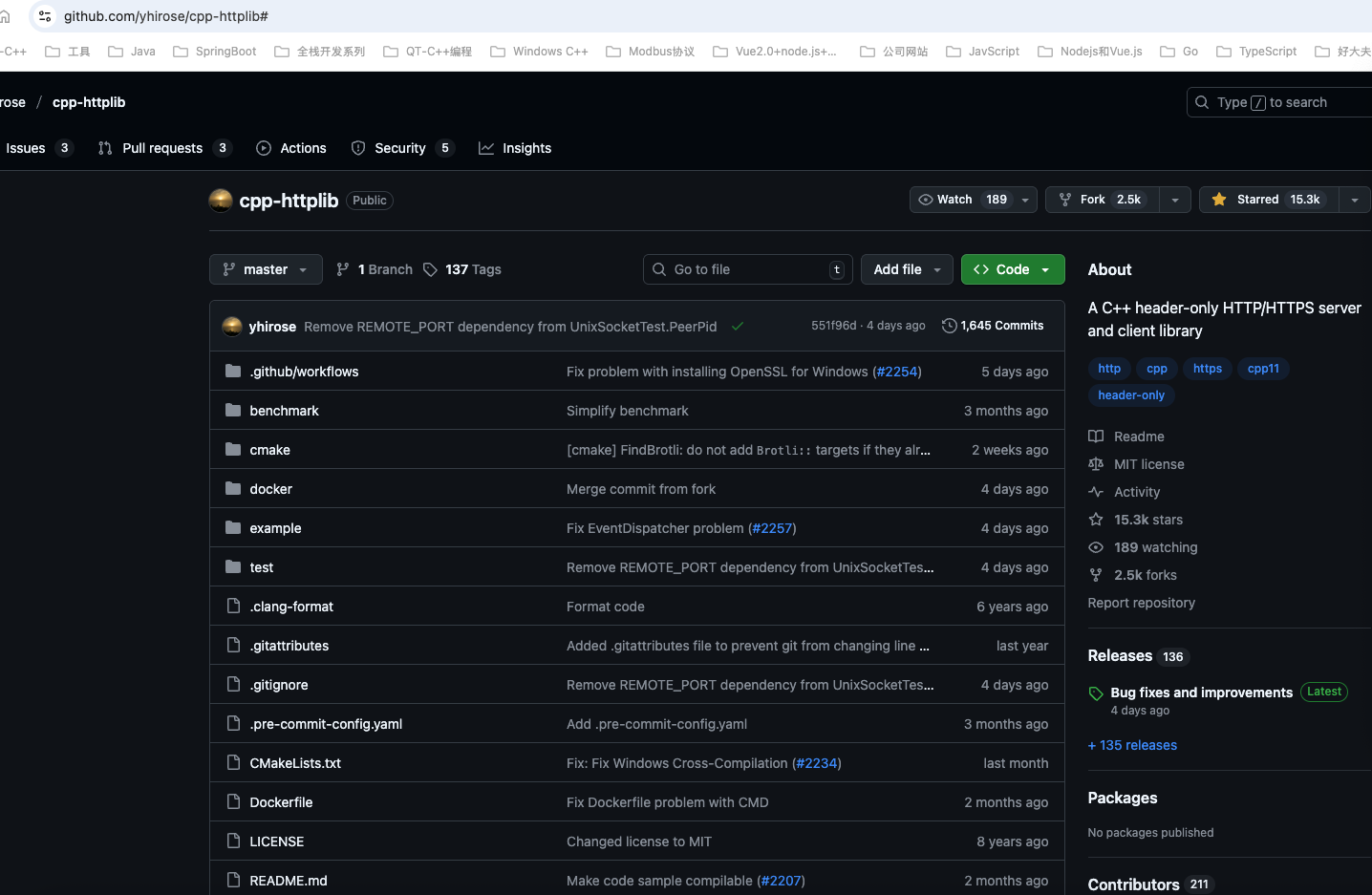Open the + 135 releases link
Viewport: 1372px width, 895px height.
(1132, 745)
